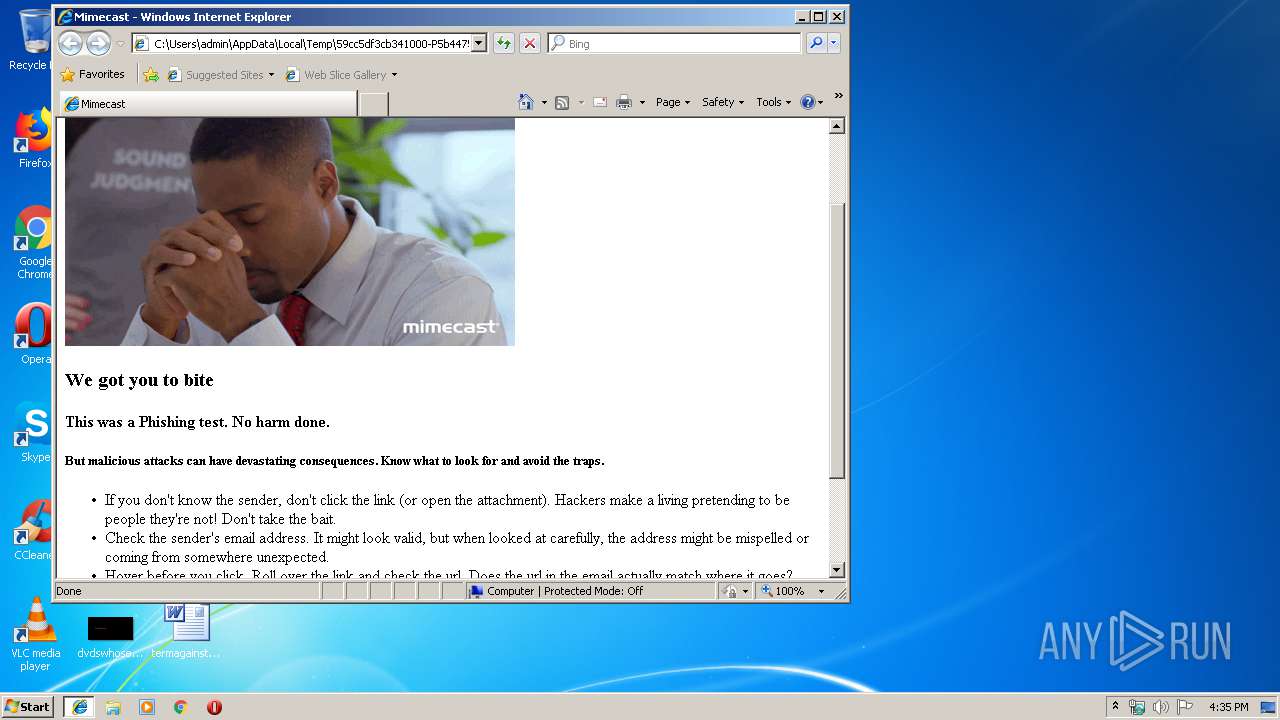Image resolution: width=1280 pixels, height=720 pixels.
Task: Open search provider dropdown arrow
Action: [x=834, y=43]
